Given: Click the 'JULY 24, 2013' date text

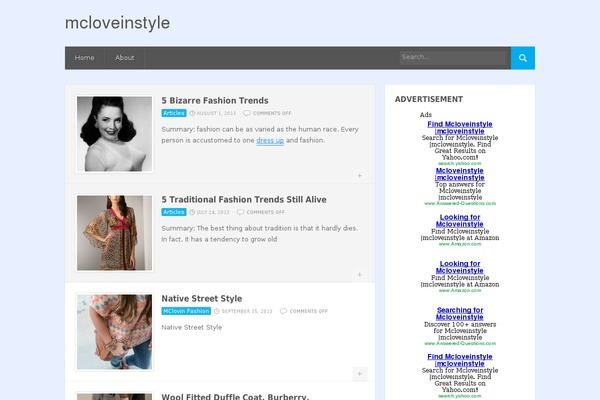Looking at the screenshot, I should click(x=213, y=212).
